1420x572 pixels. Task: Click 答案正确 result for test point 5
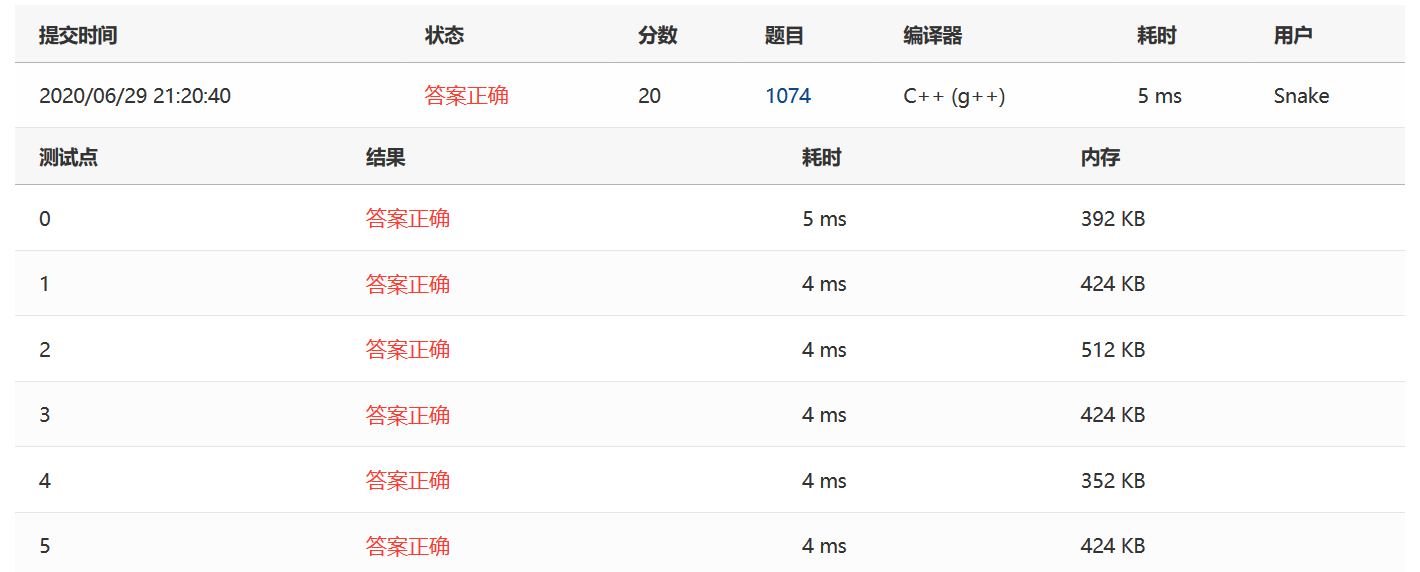[x=408, y=546]
